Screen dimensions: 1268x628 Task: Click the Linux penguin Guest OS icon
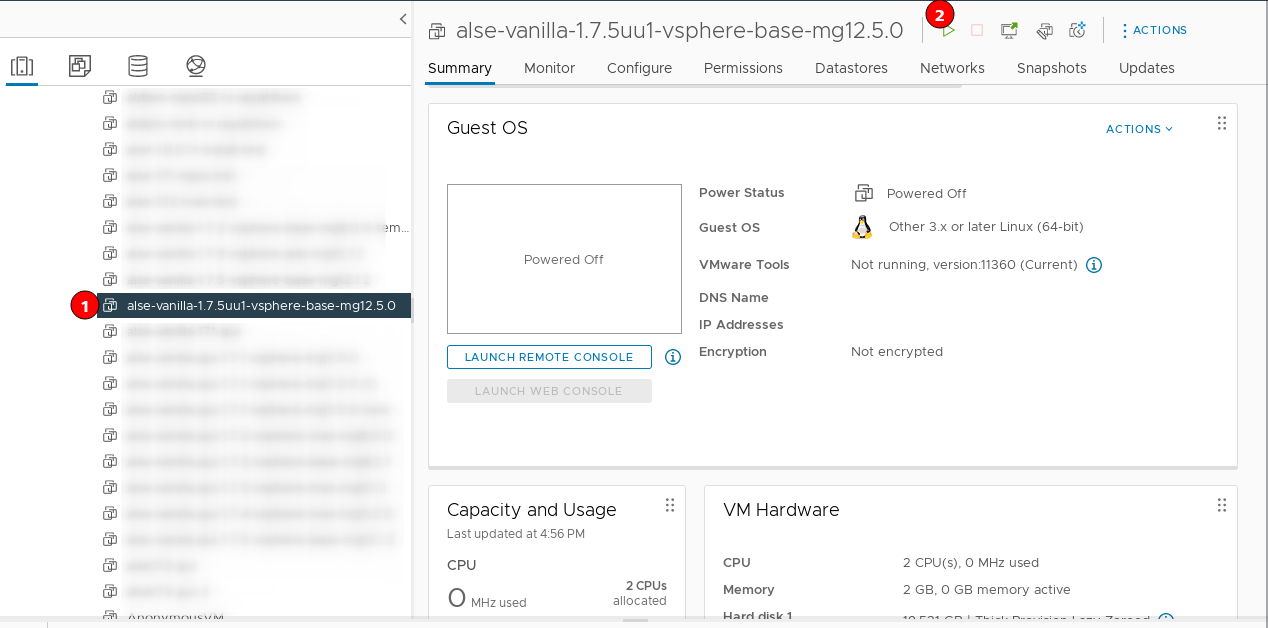[862, 227]
